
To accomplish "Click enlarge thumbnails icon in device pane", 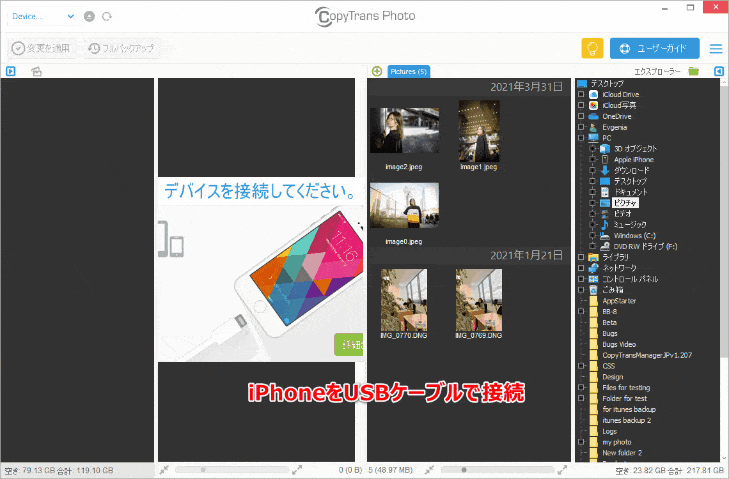I will pos(297,470).
